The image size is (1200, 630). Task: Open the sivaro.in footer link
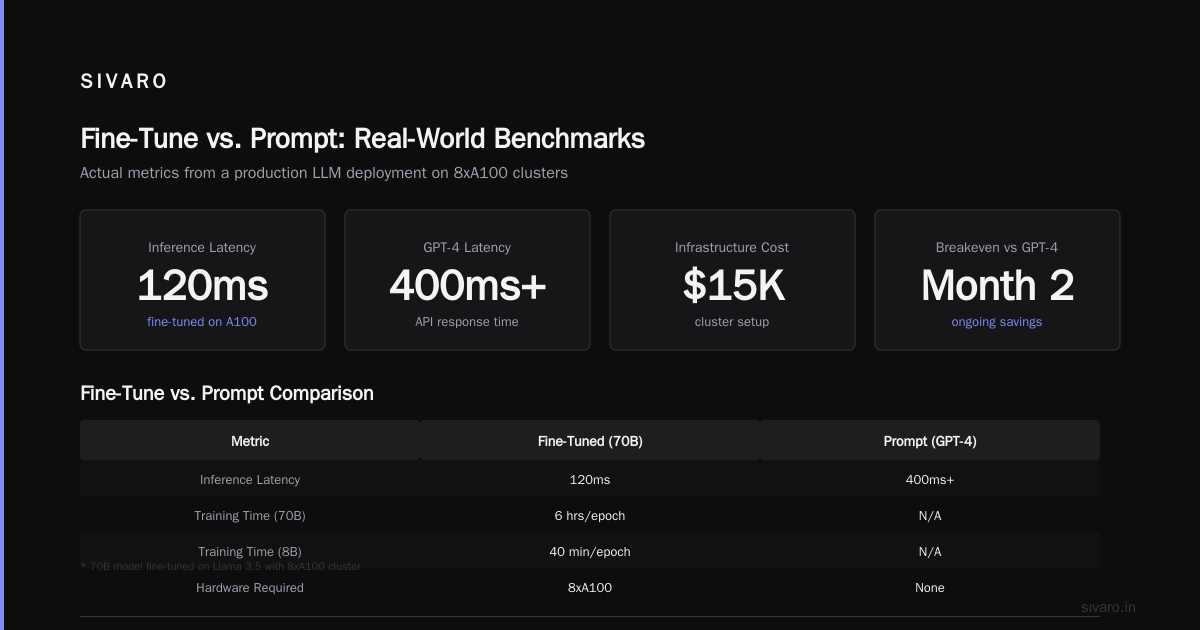coord(1109,607)
